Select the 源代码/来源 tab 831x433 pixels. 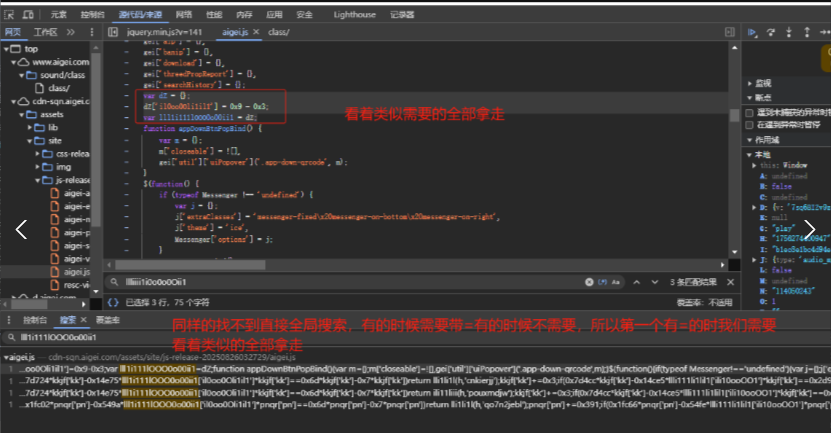tap(140, 15)
